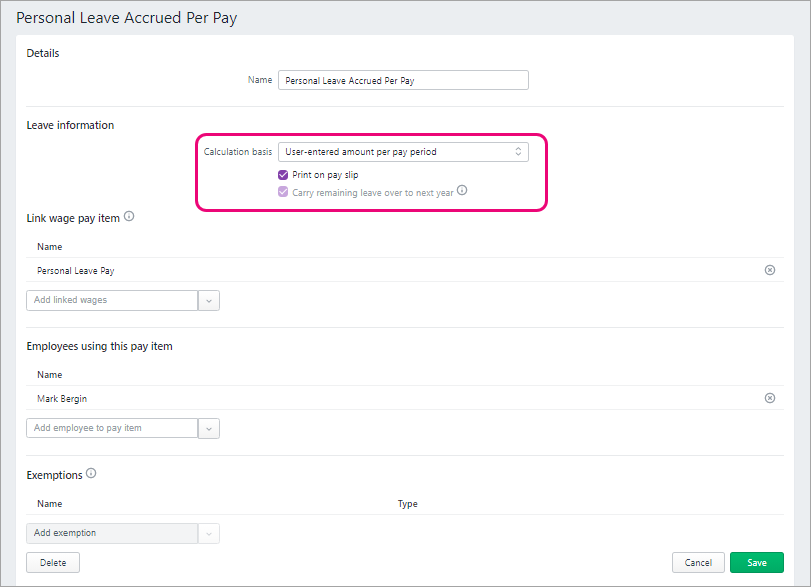Click the Name input field
This screenshot has height=587, width=811.
pos(402,81)
